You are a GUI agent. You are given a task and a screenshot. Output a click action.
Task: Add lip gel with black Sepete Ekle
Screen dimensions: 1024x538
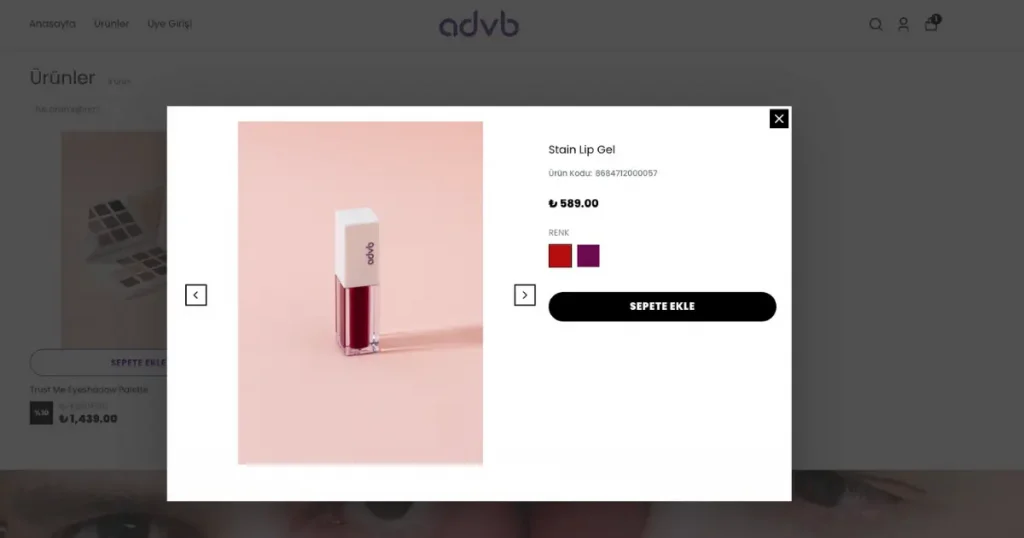662,306
